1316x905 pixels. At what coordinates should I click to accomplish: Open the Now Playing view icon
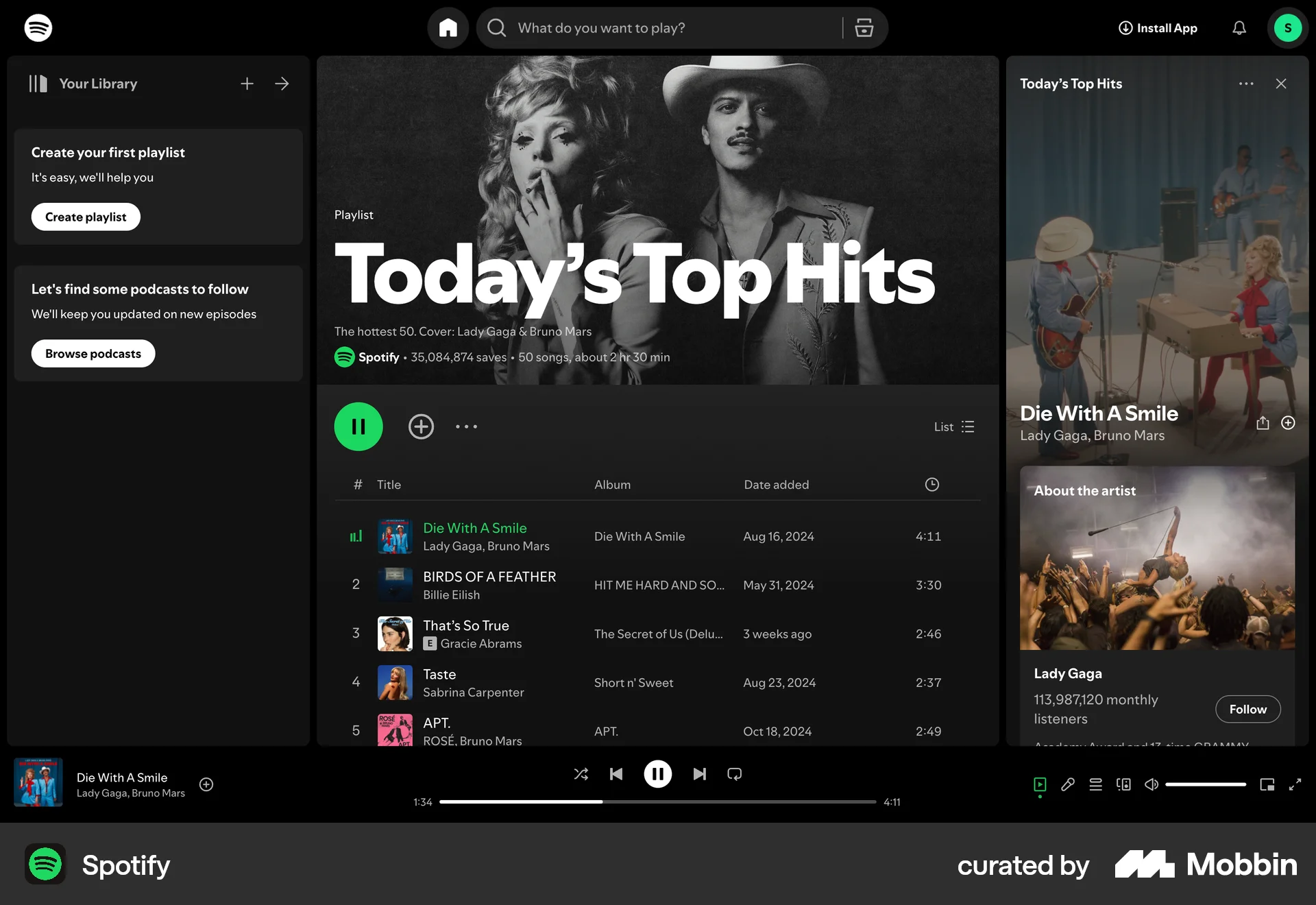tap(1039, 784)
